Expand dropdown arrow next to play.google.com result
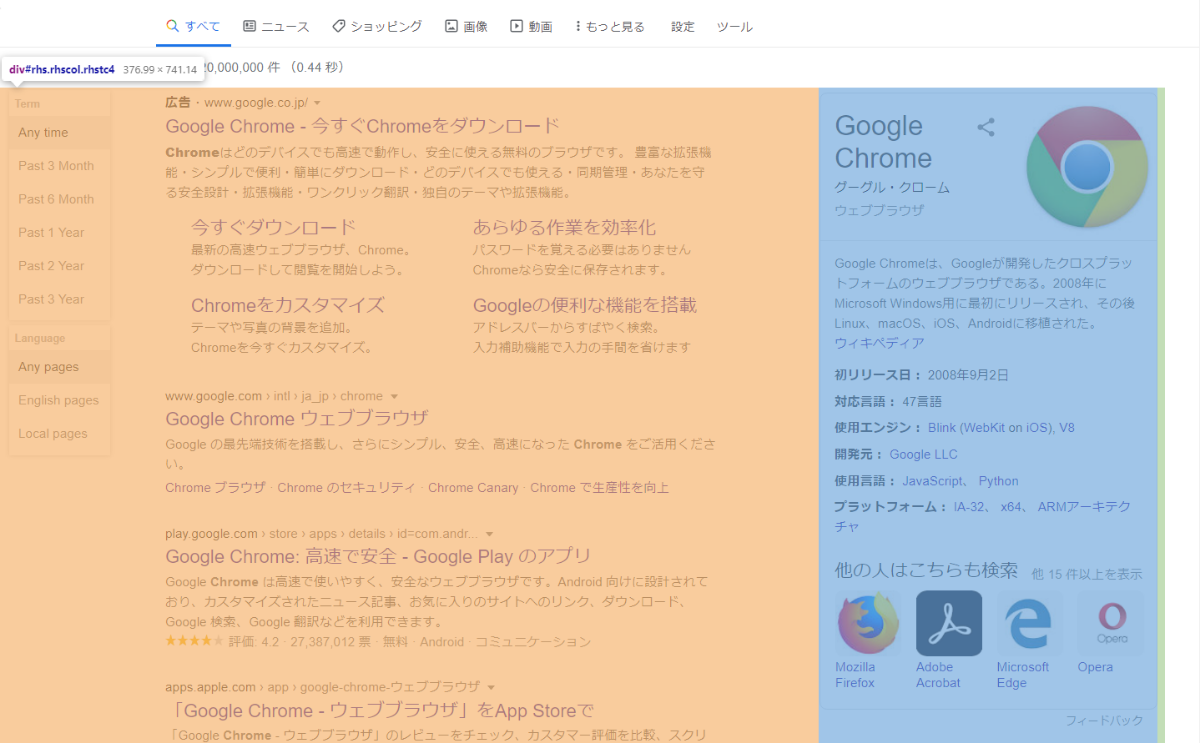The image size is (1200, 743). pyautogui.click(x=489, y=534)
